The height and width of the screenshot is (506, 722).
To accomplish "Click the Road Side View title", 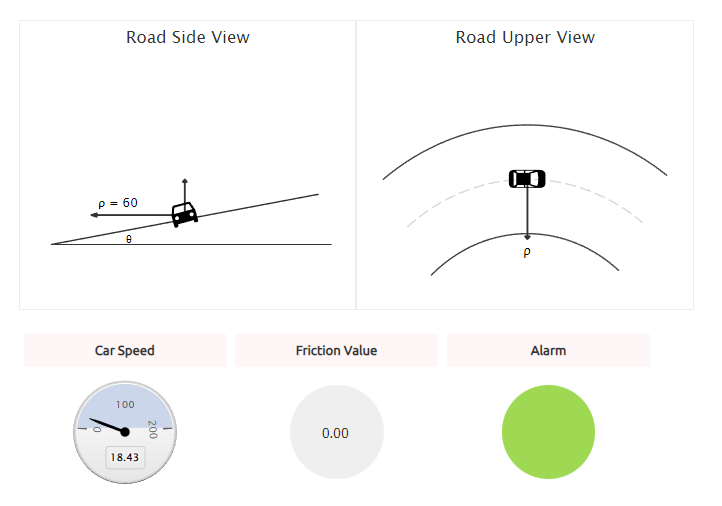I will 188,37.
